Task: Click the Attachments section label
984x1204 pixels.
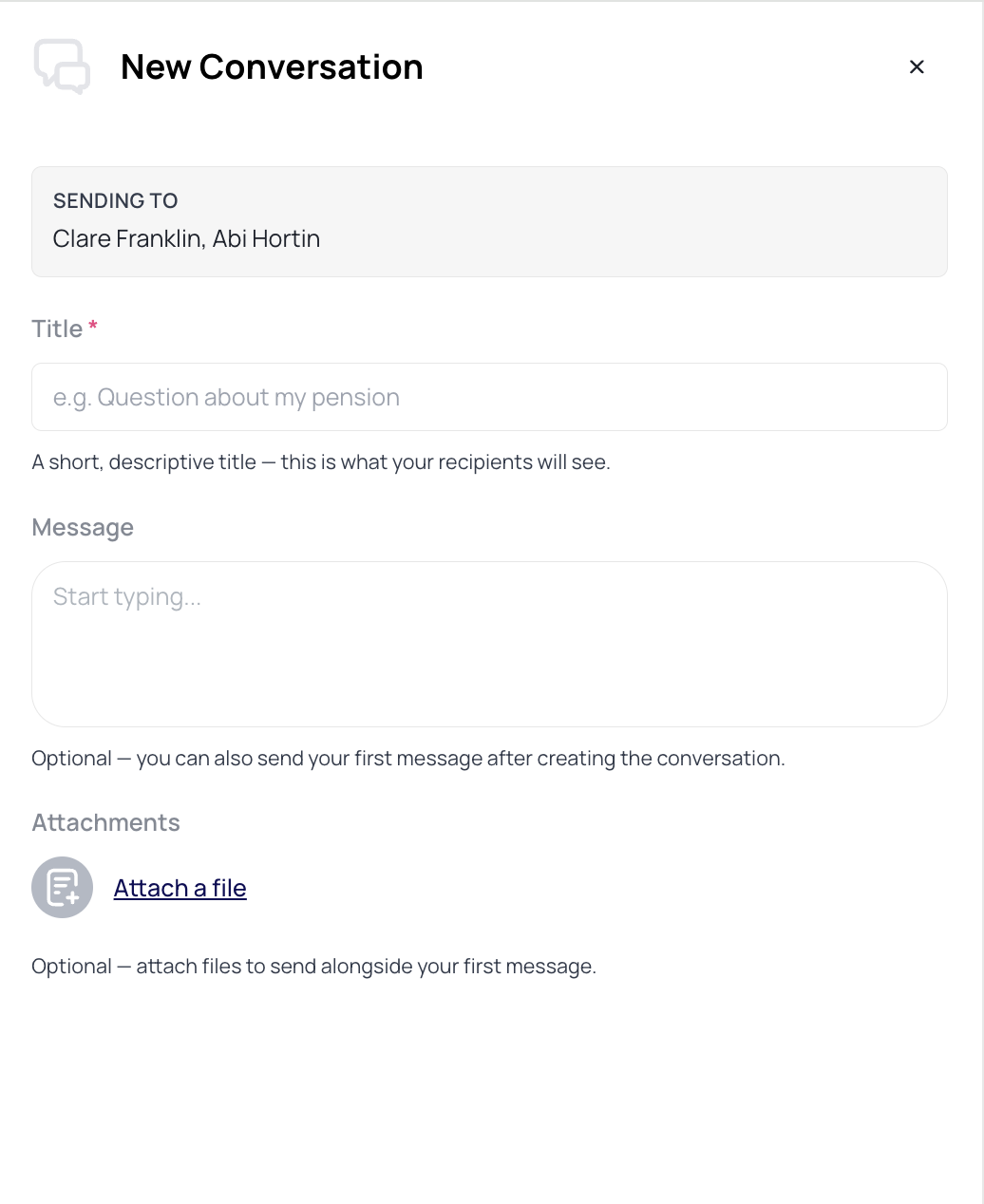Action: [x=105, y=822]
